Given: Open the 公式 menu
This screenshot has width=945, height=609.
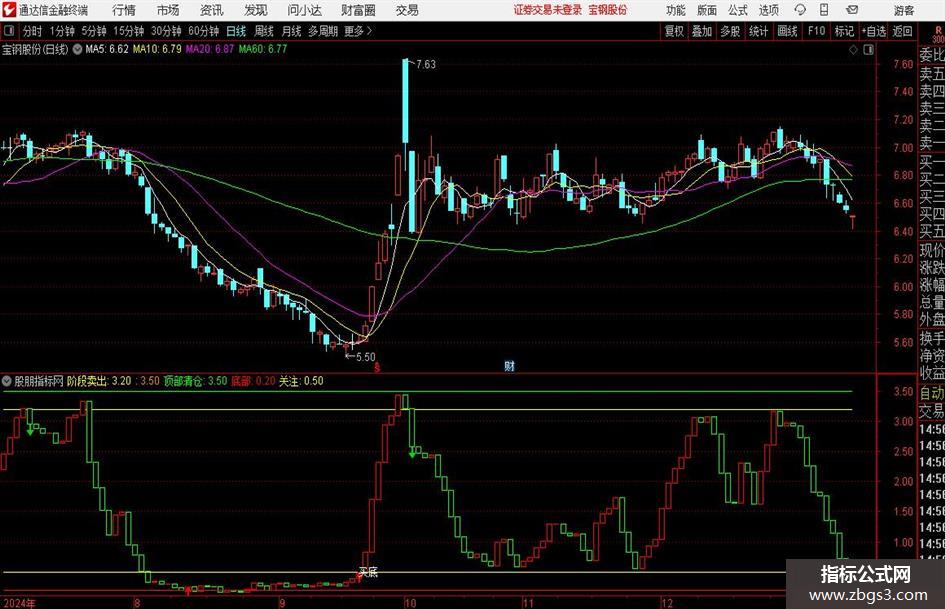Looking at the screenshot, I should 738,10.
